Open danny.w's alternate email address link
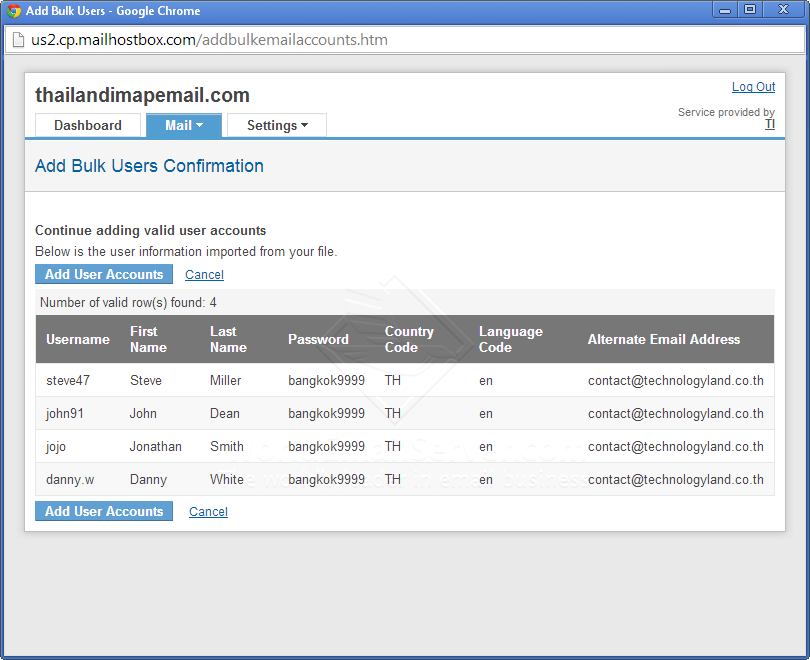 (675, 479)
